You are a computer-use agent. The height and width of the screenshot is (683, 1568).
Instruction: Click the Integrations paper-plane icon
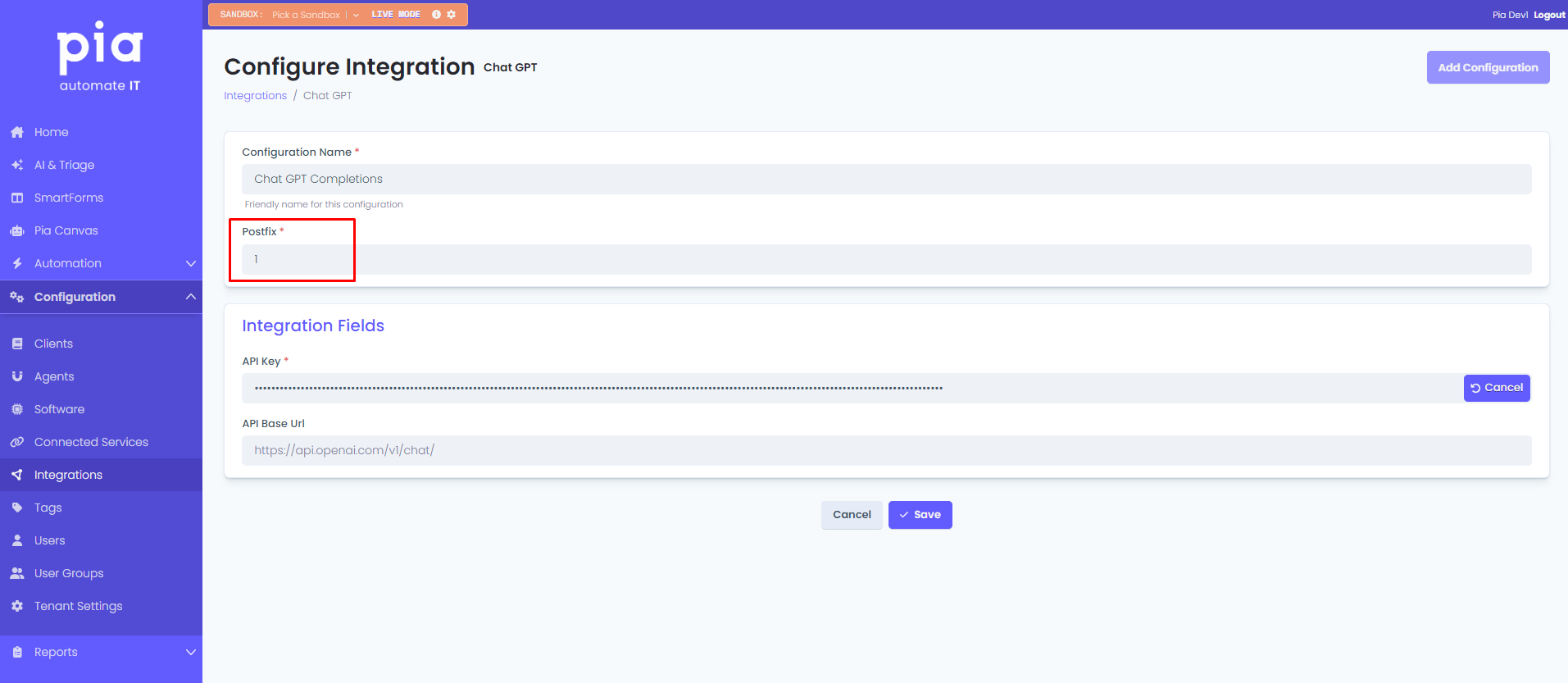[x=17, y=475]
